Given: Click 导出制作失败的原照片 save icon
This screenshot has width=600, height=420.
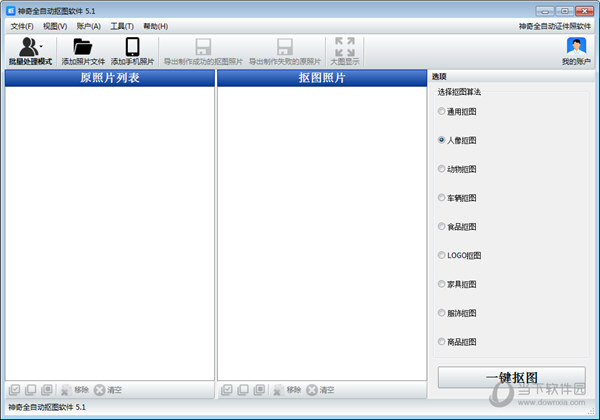Looking at the screenshot, I should (285, 47).
